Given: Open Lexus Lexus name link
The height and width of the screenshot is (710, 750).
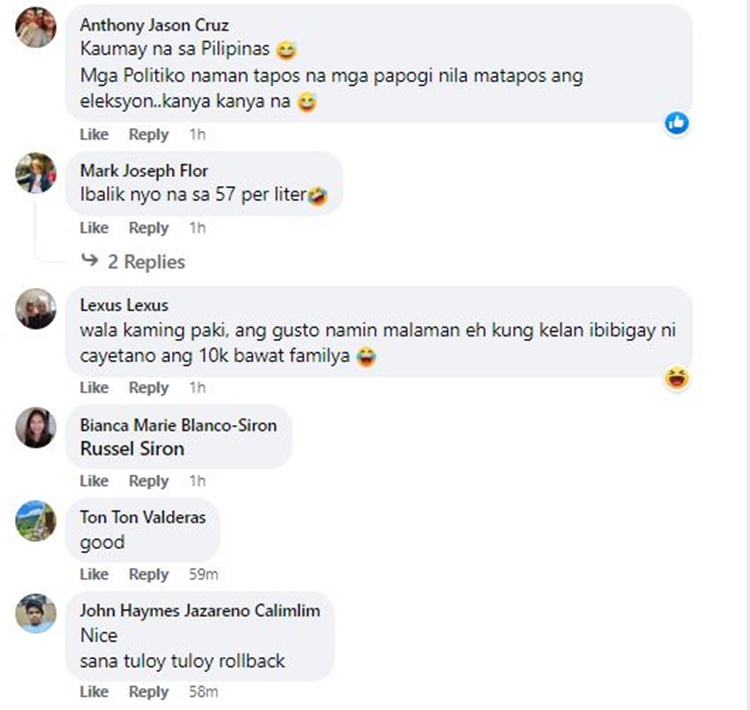Looking at the screenshot, I should tap(124, 305).
